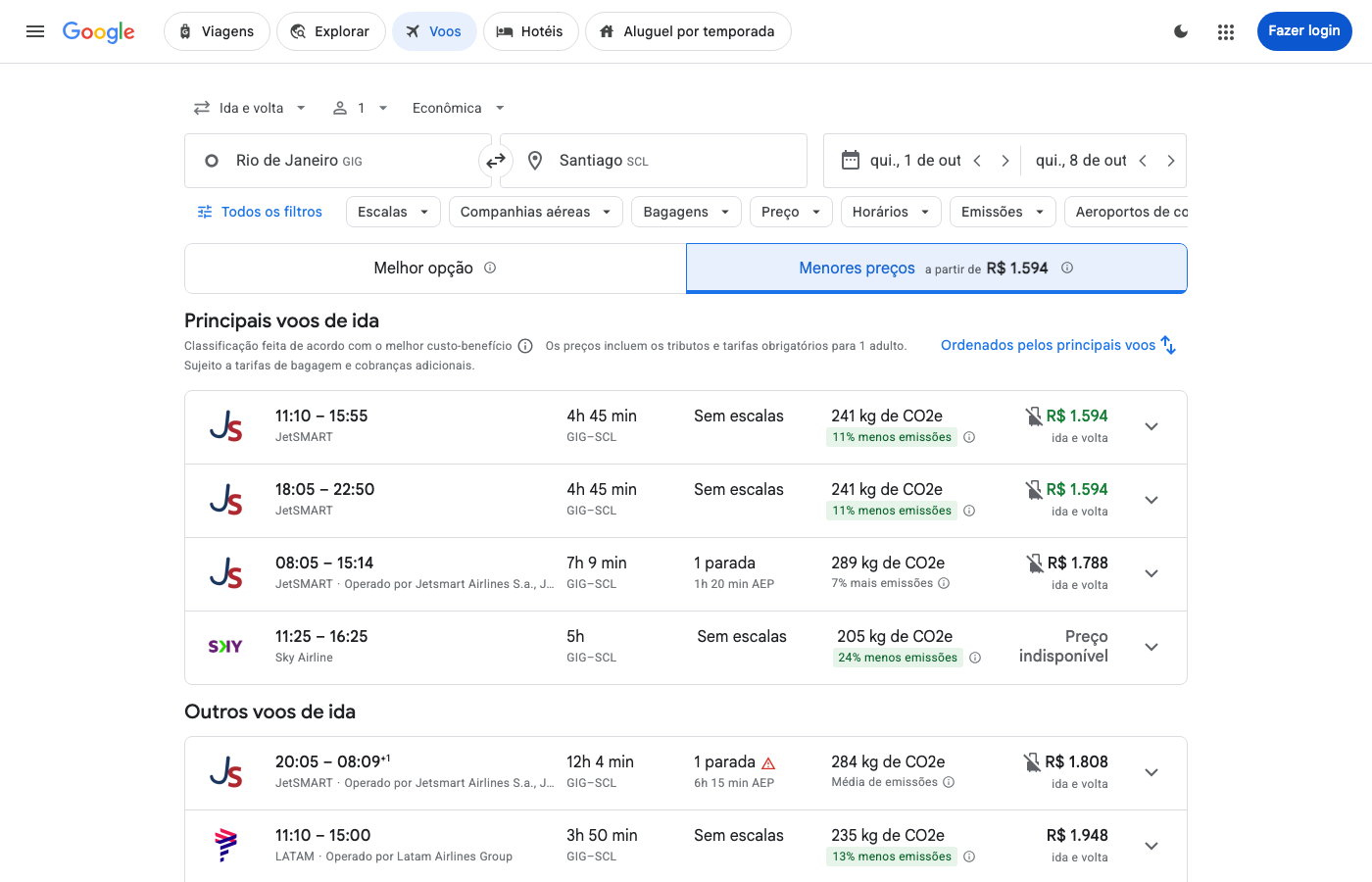Expand details of 20:05 JetSMART flight
Viewport: 1372px width, 882px height.
pos(1151,772)
